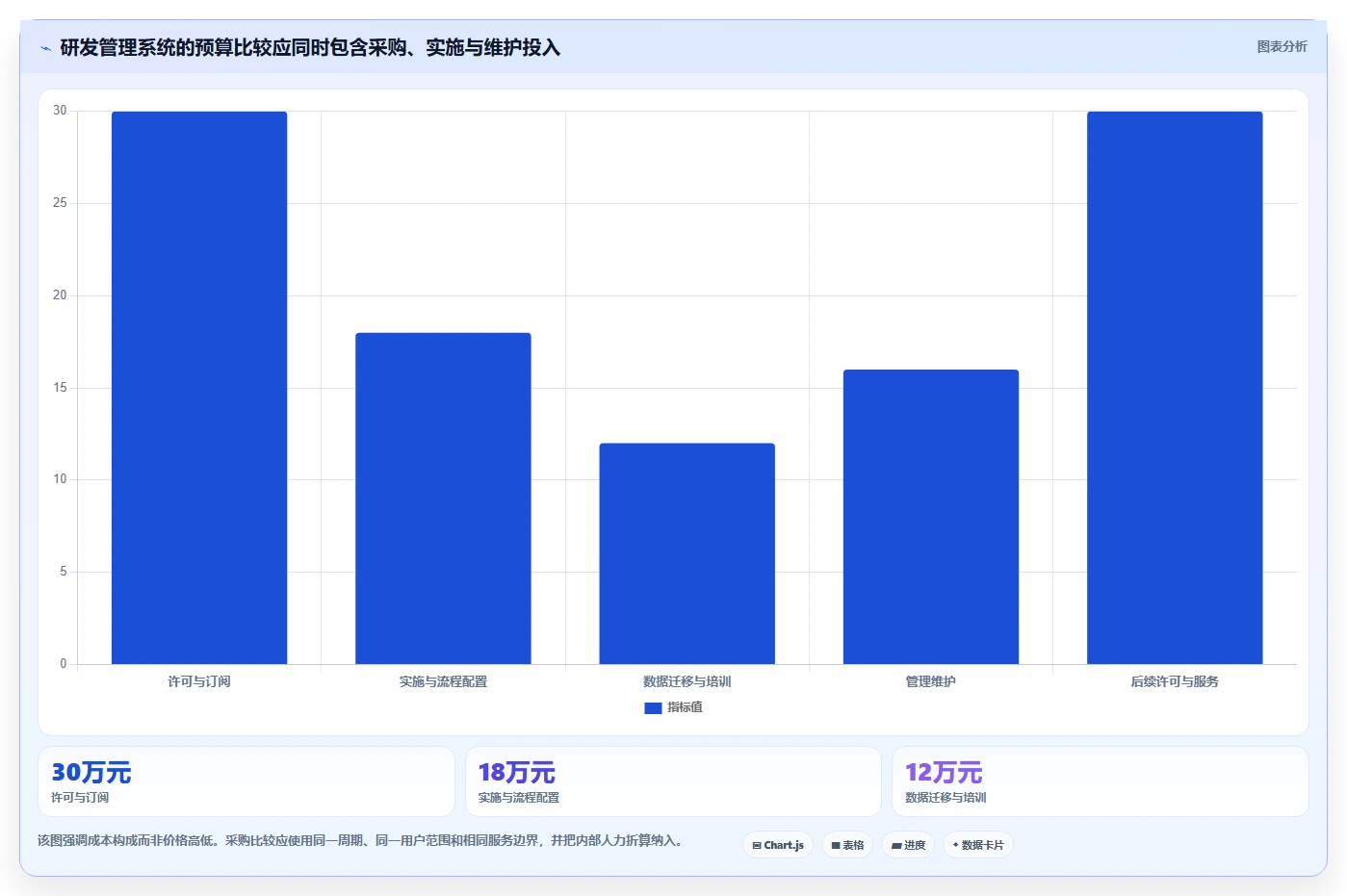Click the y-axis tick label 30
The height and width of the screenshot is (896, 1347).
click(x=60, y=111)
